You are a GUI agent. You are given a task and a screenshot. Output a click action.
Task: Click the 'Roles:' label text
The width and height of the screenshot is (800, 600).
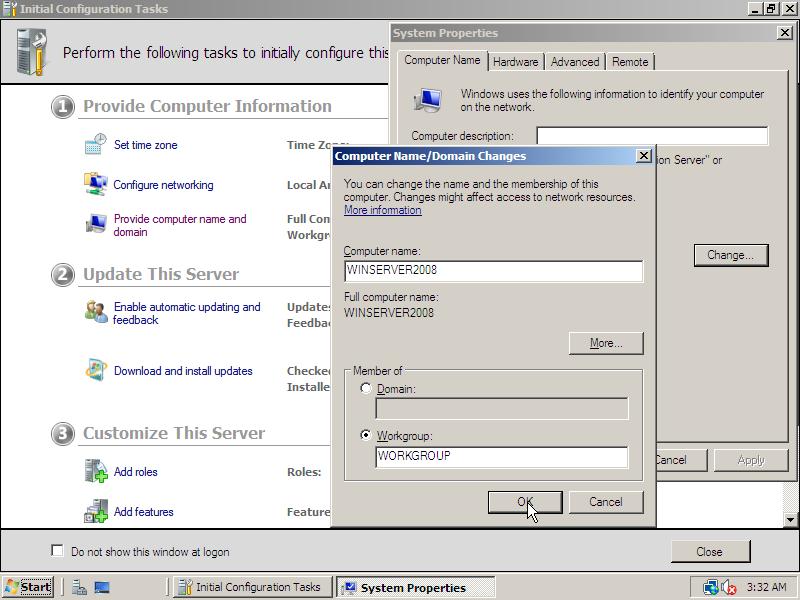pos(304,472)
